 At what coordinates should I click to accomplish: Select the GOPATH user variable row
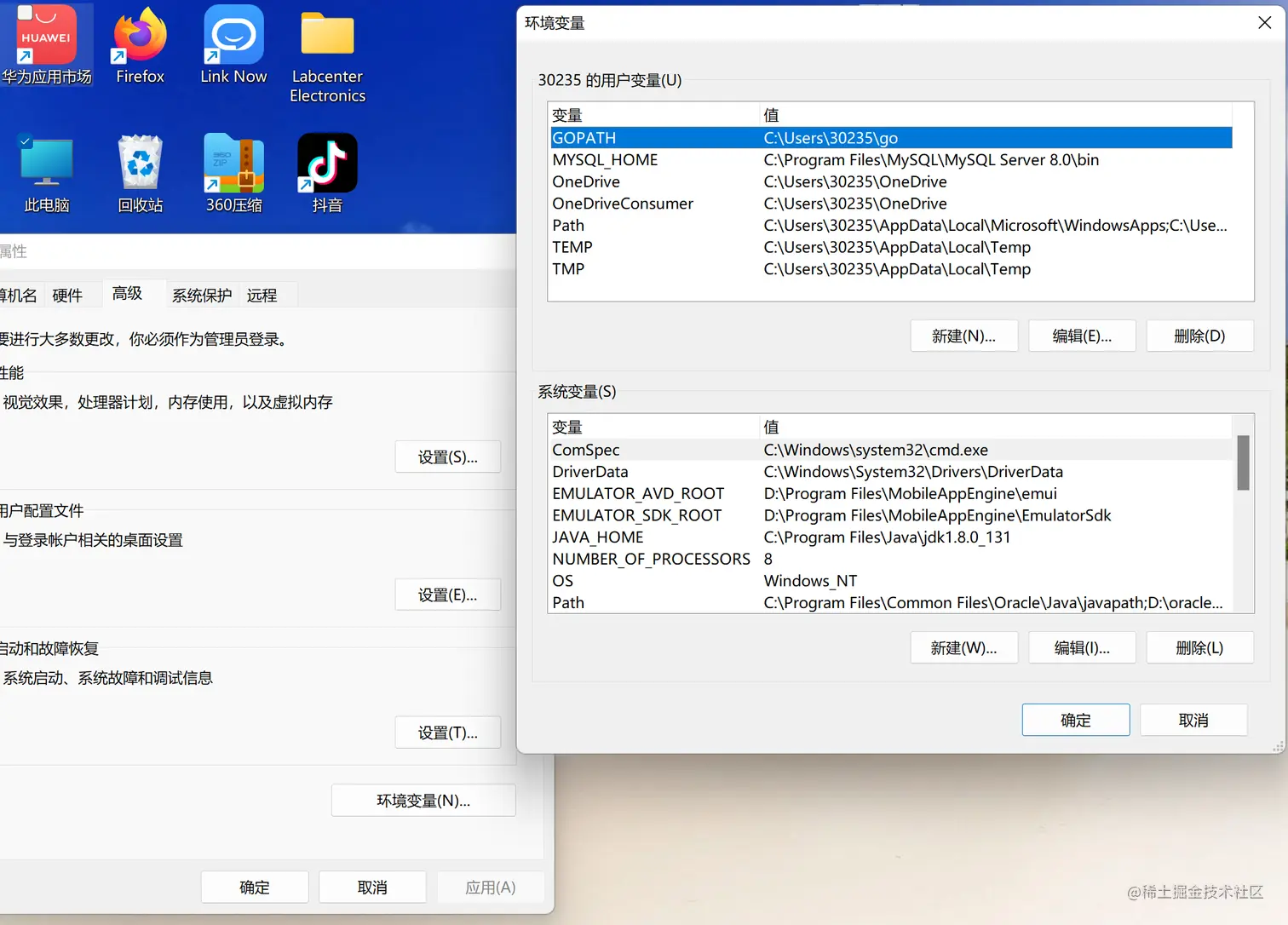tap(891, 137)
